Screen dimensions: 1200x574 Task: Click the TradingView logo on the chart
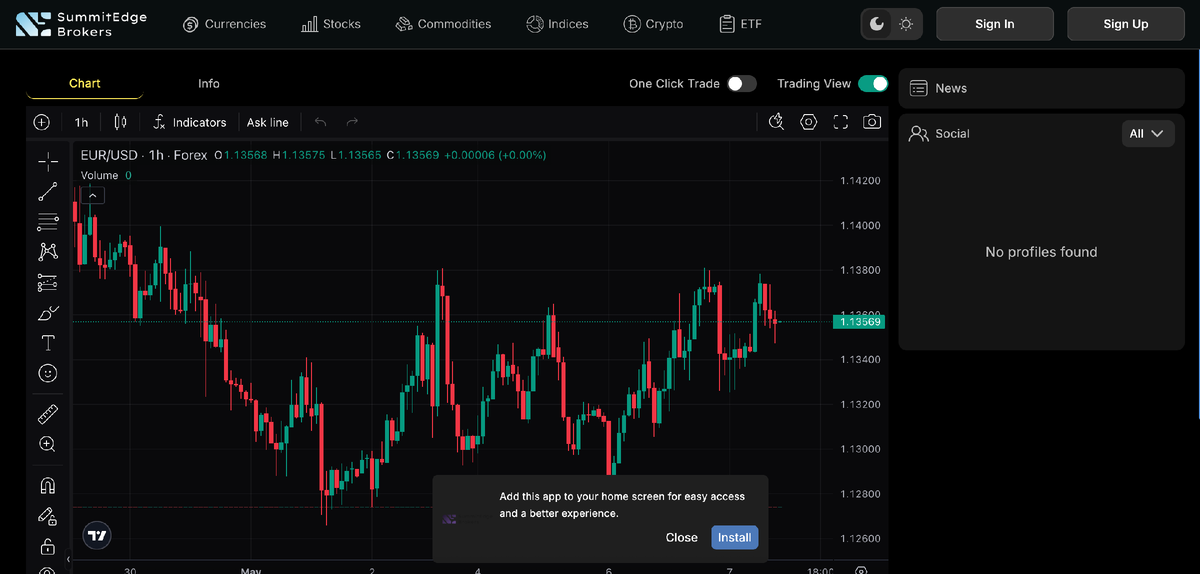coord(97,536)
